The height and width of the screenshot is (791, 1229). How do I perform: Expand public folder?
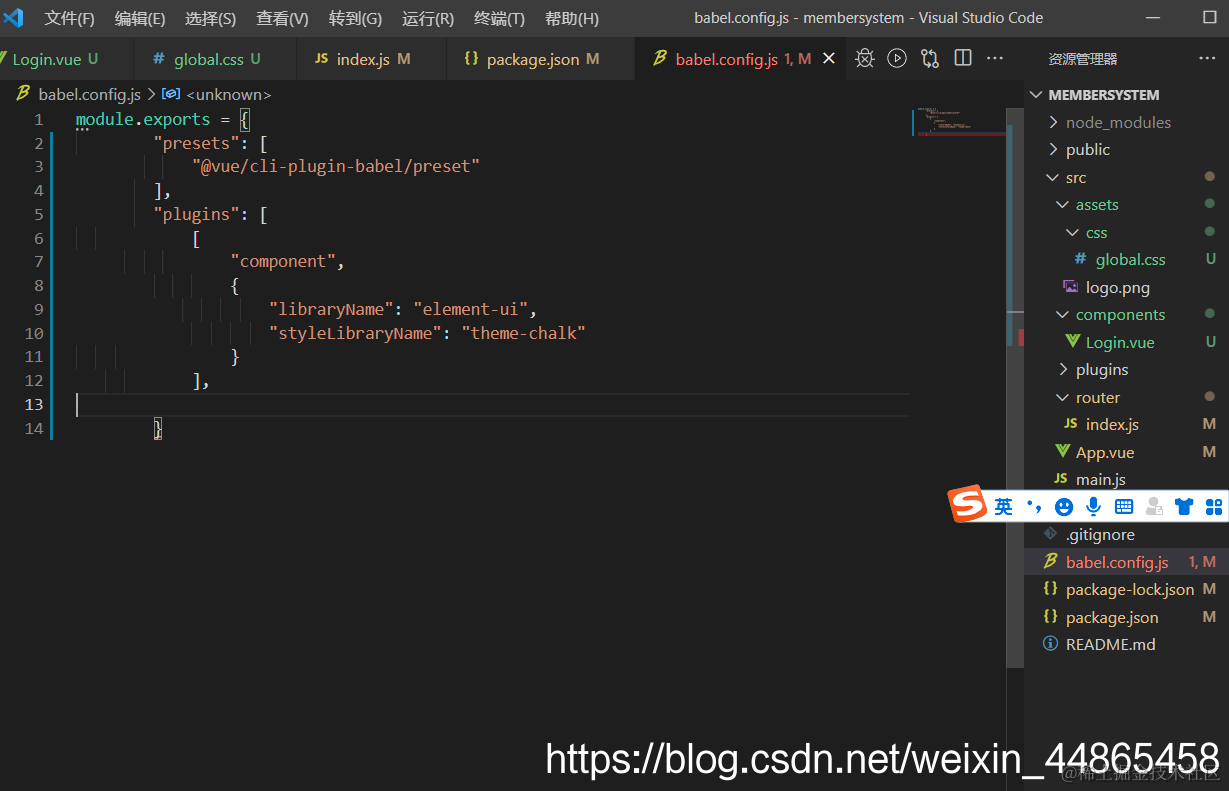click(1126, 149)
